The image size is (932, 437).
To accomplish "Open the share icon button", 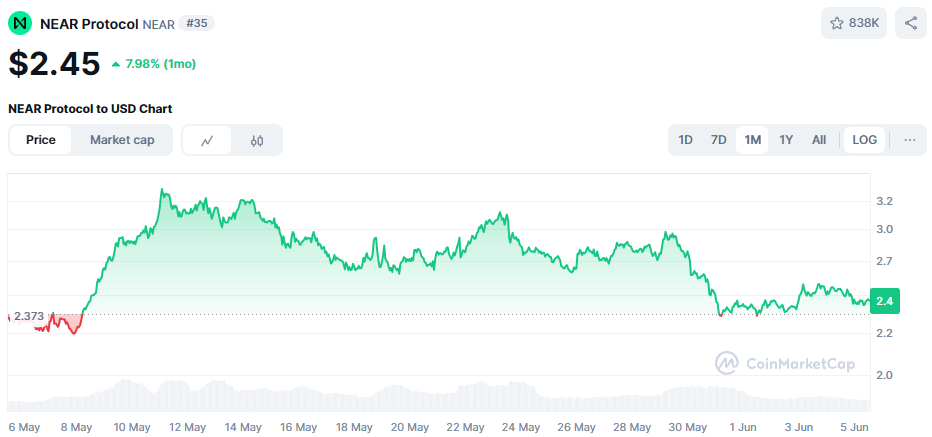I will pyautogui.click(x=911, y=23).
